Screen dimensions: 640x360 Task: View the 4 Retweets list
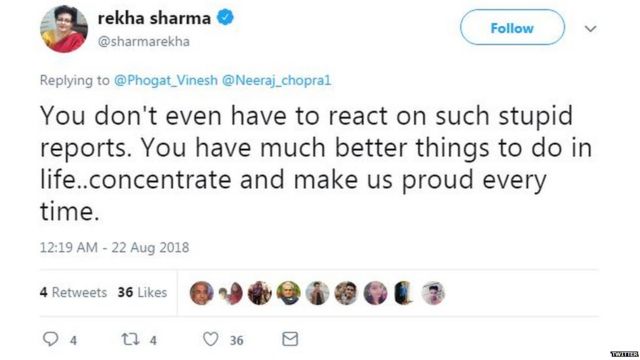pyautogui.click(x=73, y=292)
